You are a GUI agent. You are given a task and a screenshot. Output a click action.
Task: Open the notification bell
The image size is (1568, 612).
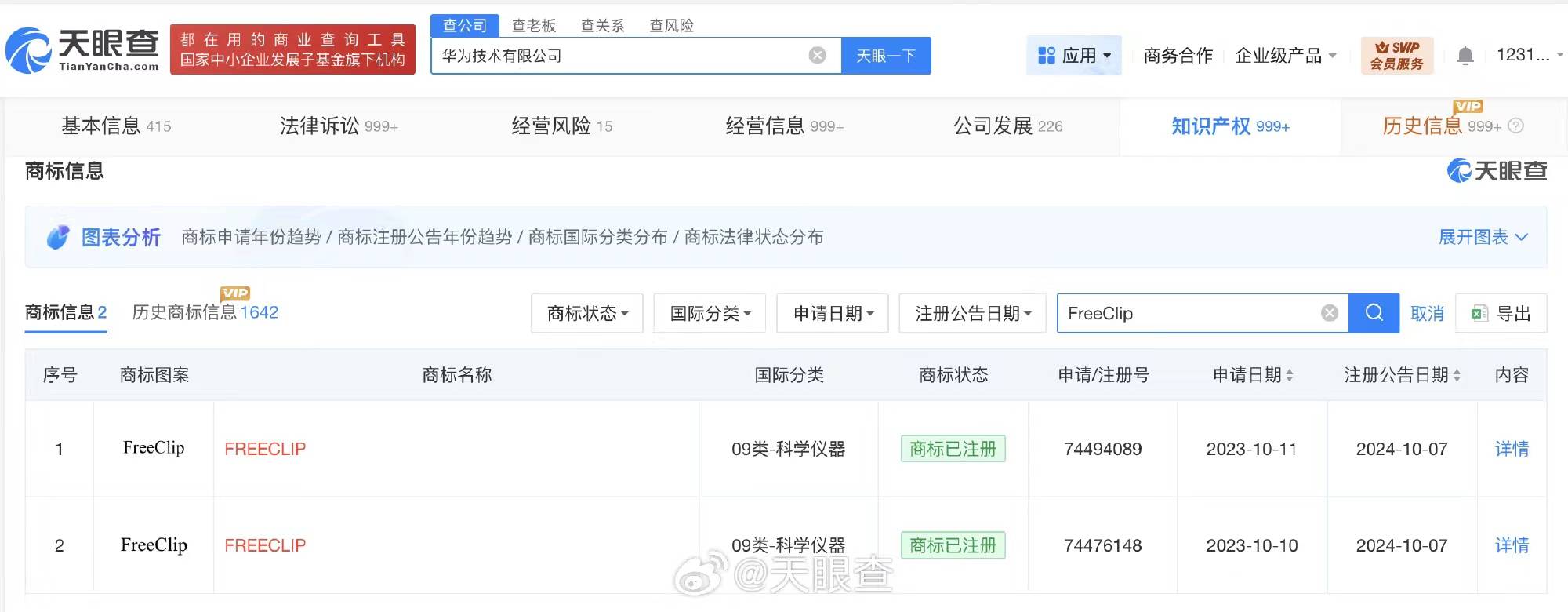pyautogui.click(x=1465, y=56)
